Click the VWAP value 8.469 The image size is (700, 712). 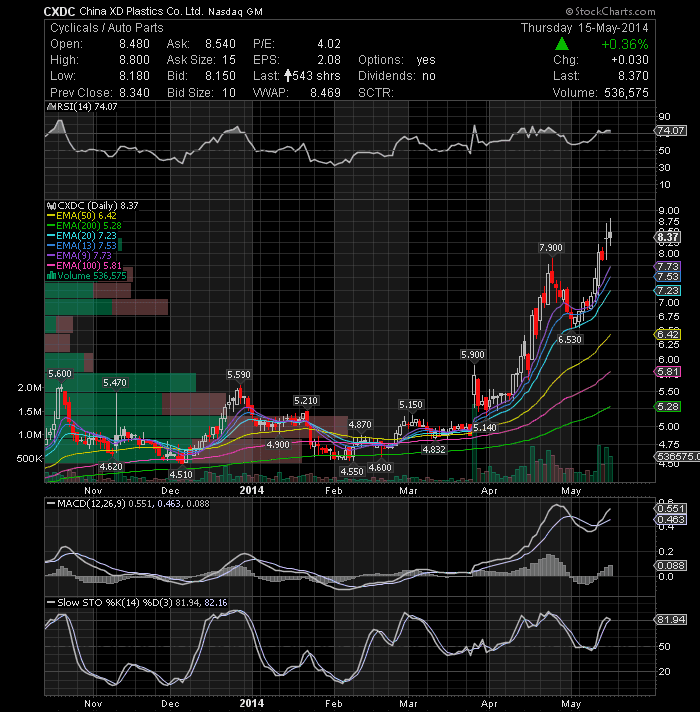coord(325,93)
